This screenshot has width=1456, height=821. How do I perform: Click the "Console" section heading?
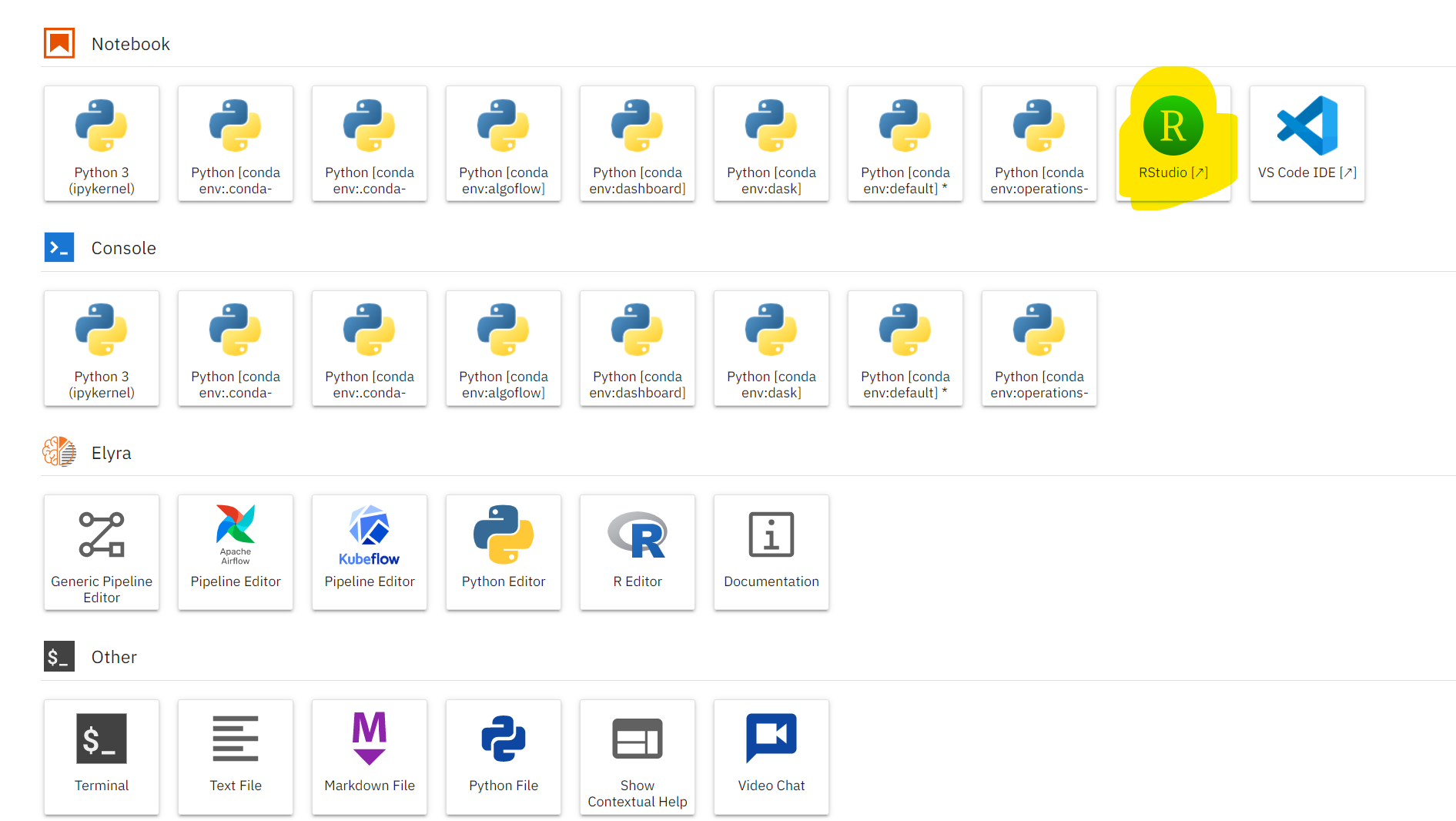(124, 248)
